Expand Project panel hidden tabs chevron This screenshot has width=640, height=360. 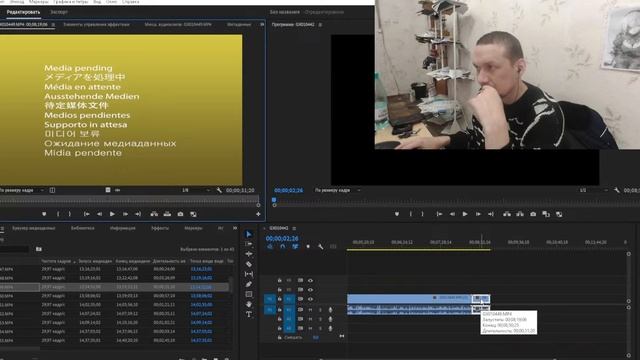coord(235,228)
